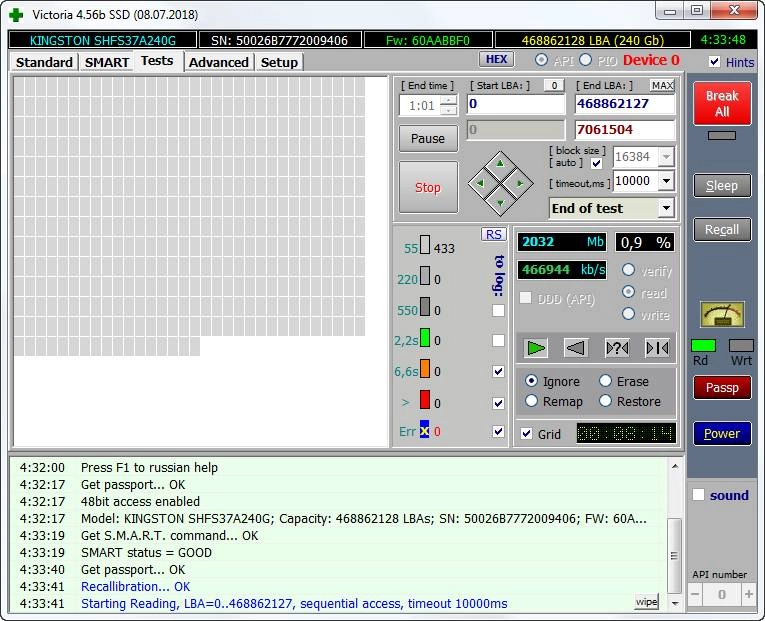Toggle the Grid checkbox
The height and width of the screenshot is (621, 765).
(x=526, y=433)
